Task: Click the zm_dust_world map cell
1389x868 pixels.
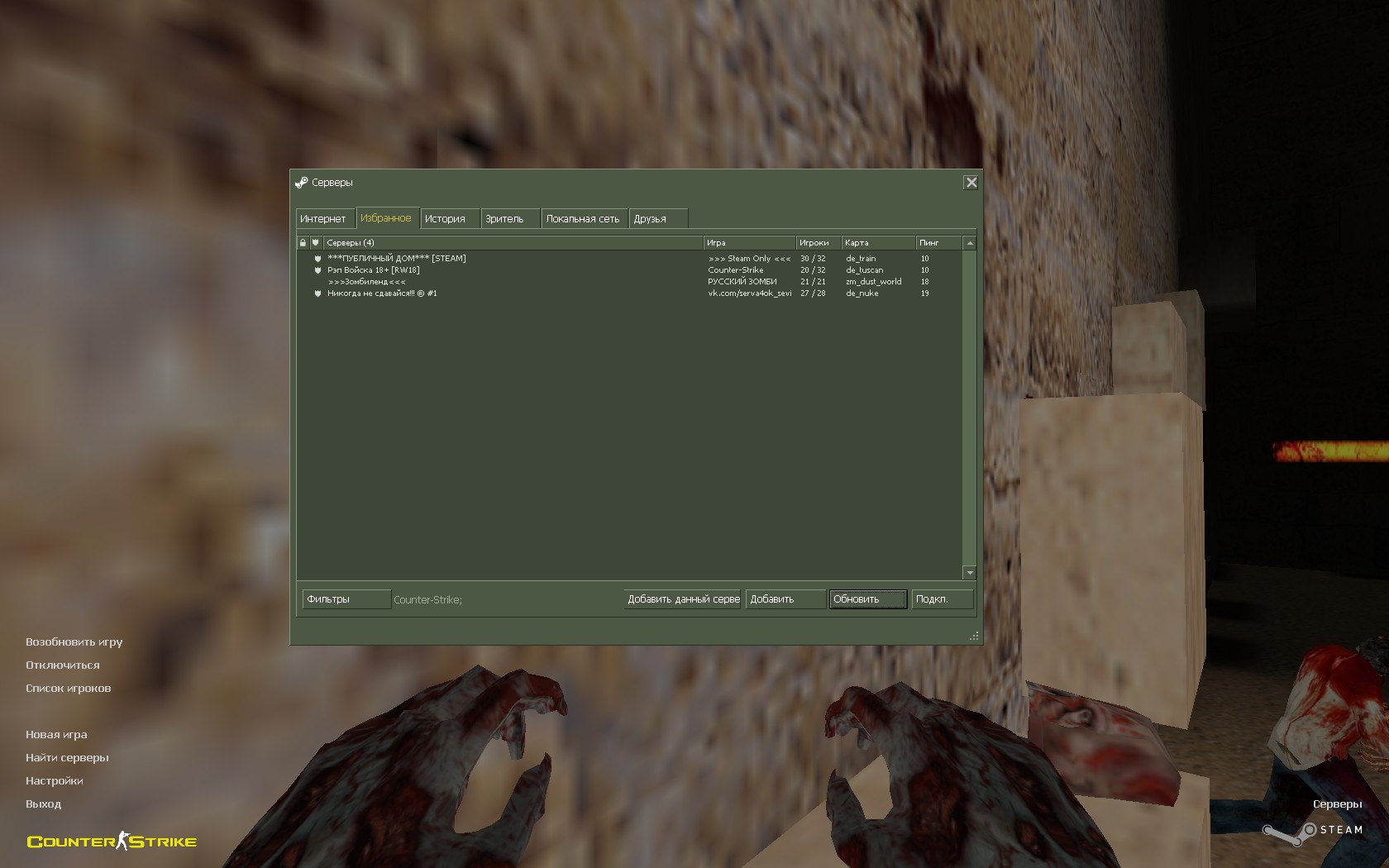Action: 874,282
